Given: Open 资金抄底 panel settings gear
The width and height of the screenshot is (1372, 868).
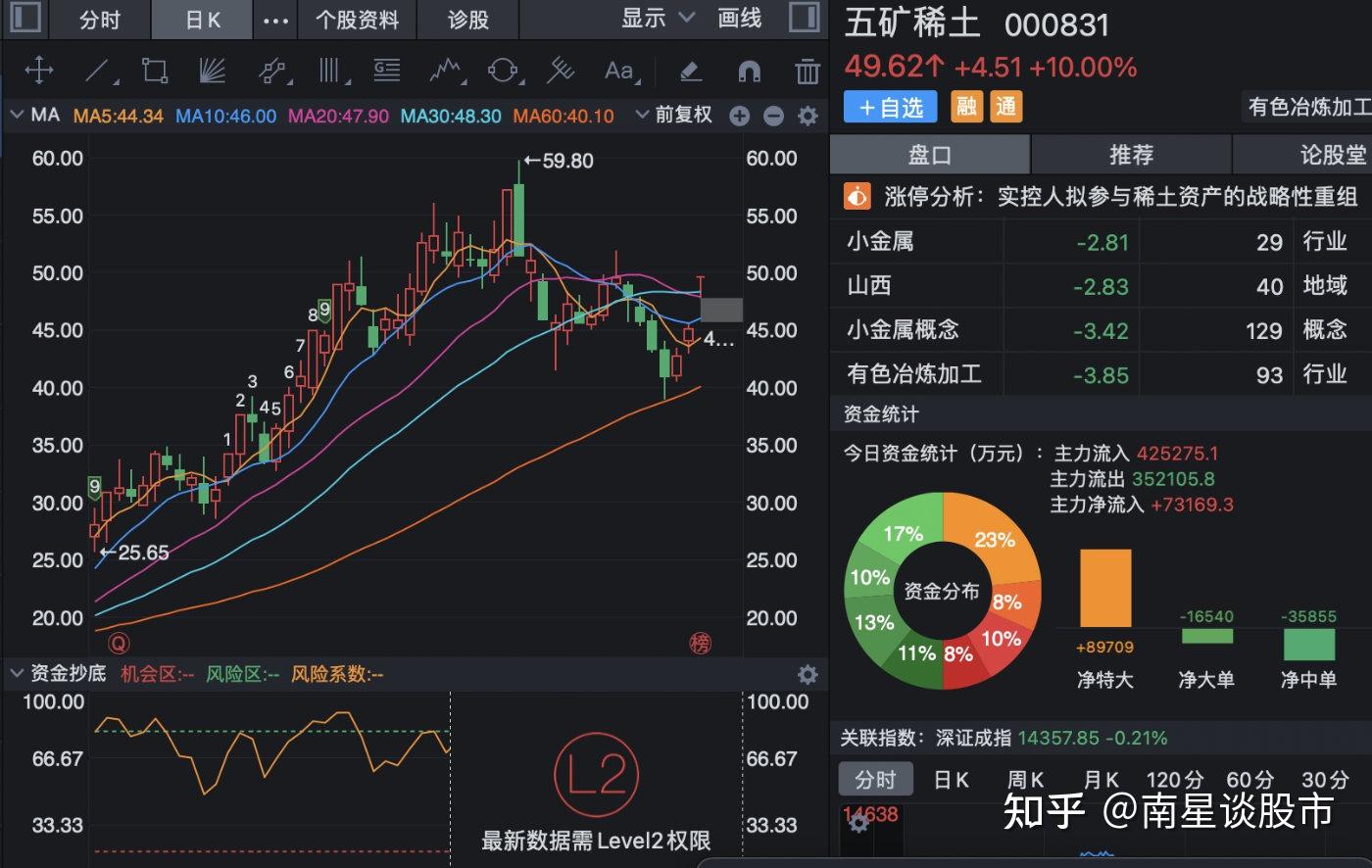Looking at the screenshot, I should [808, 674].
